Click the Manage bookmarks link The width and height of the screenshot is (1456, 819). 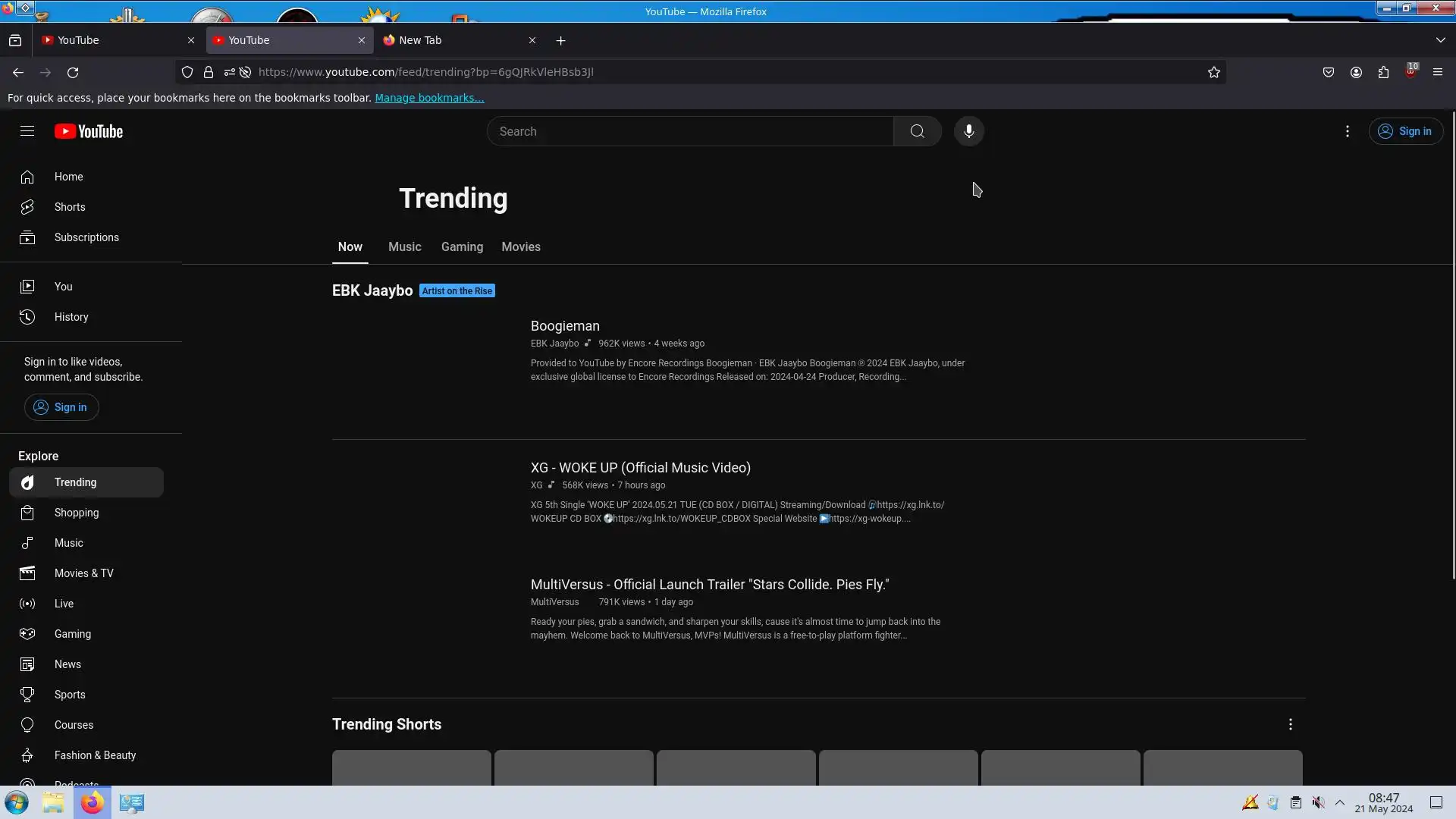pyautogui.click(x=428, y=98)
